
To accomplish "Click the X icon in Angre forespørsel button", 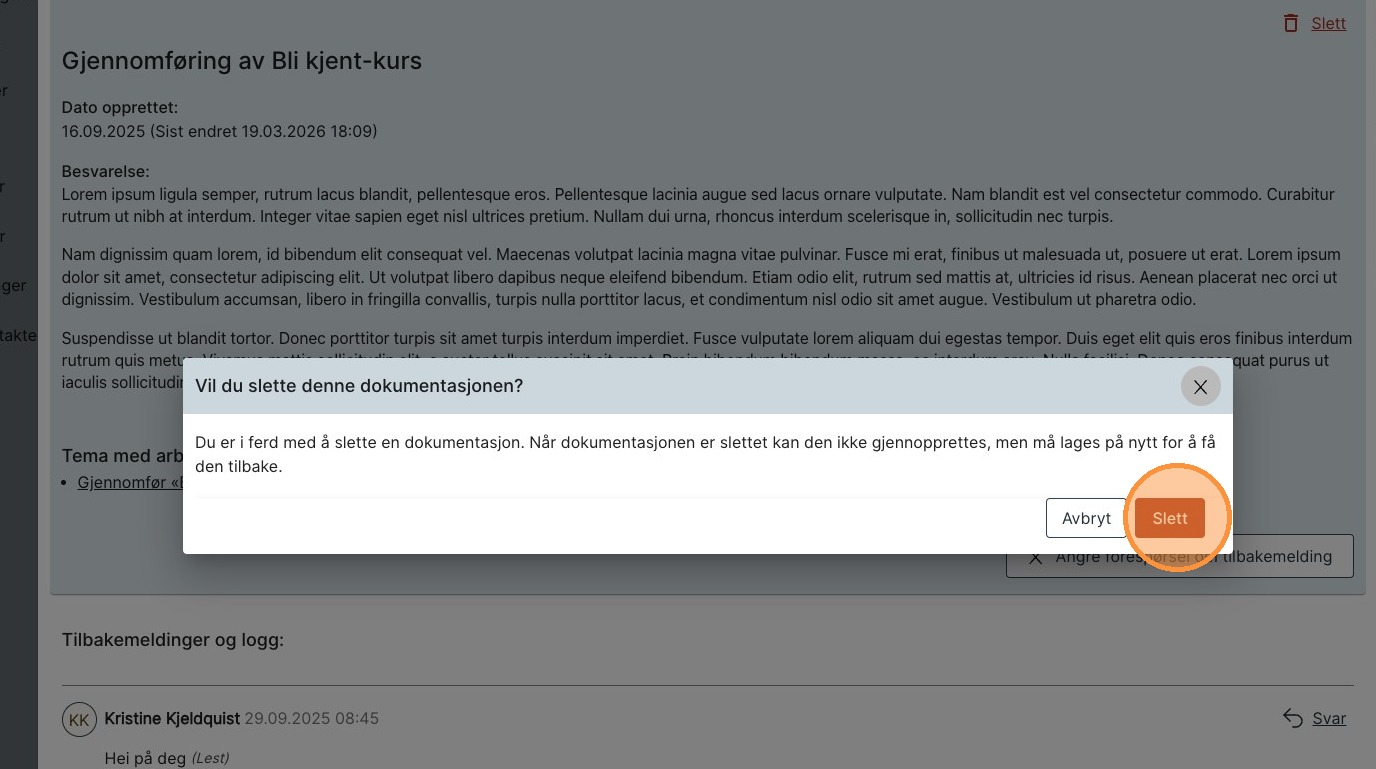I will 1036,557.
